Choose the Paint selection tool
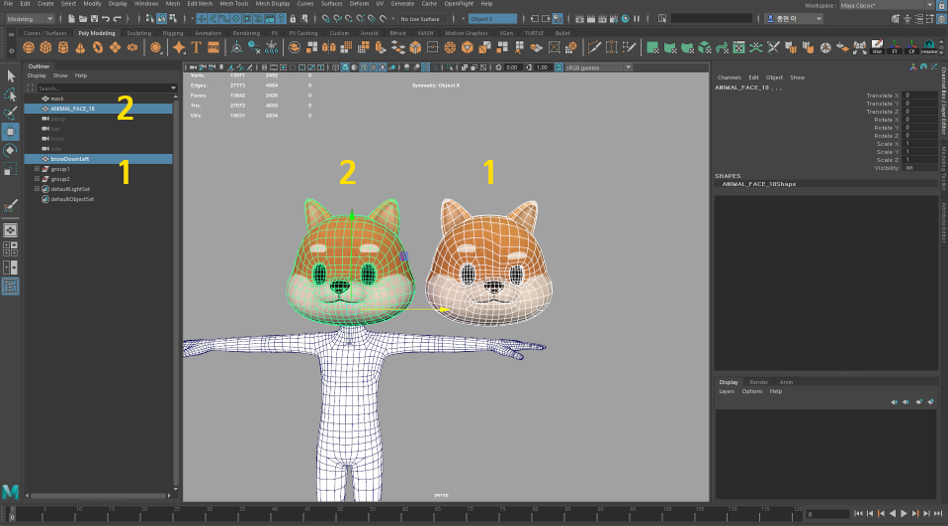 coord(10,113)
